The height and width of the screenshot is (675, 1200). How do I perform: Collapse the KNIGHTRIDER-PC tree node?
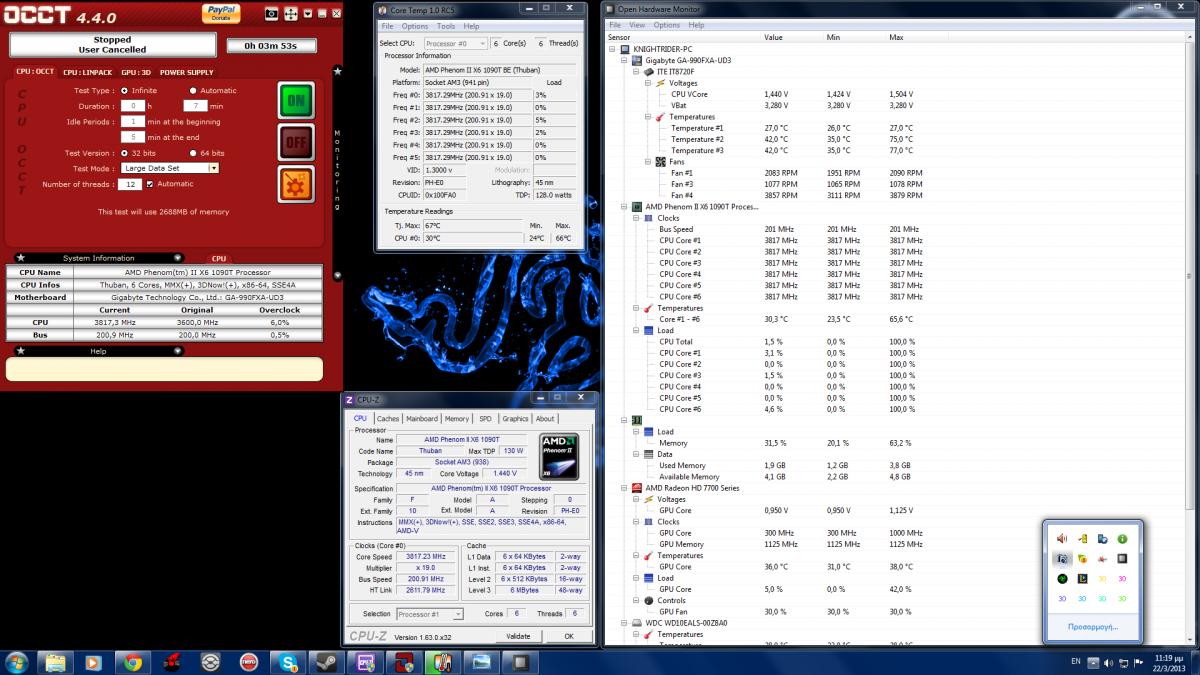pos(612,49)
